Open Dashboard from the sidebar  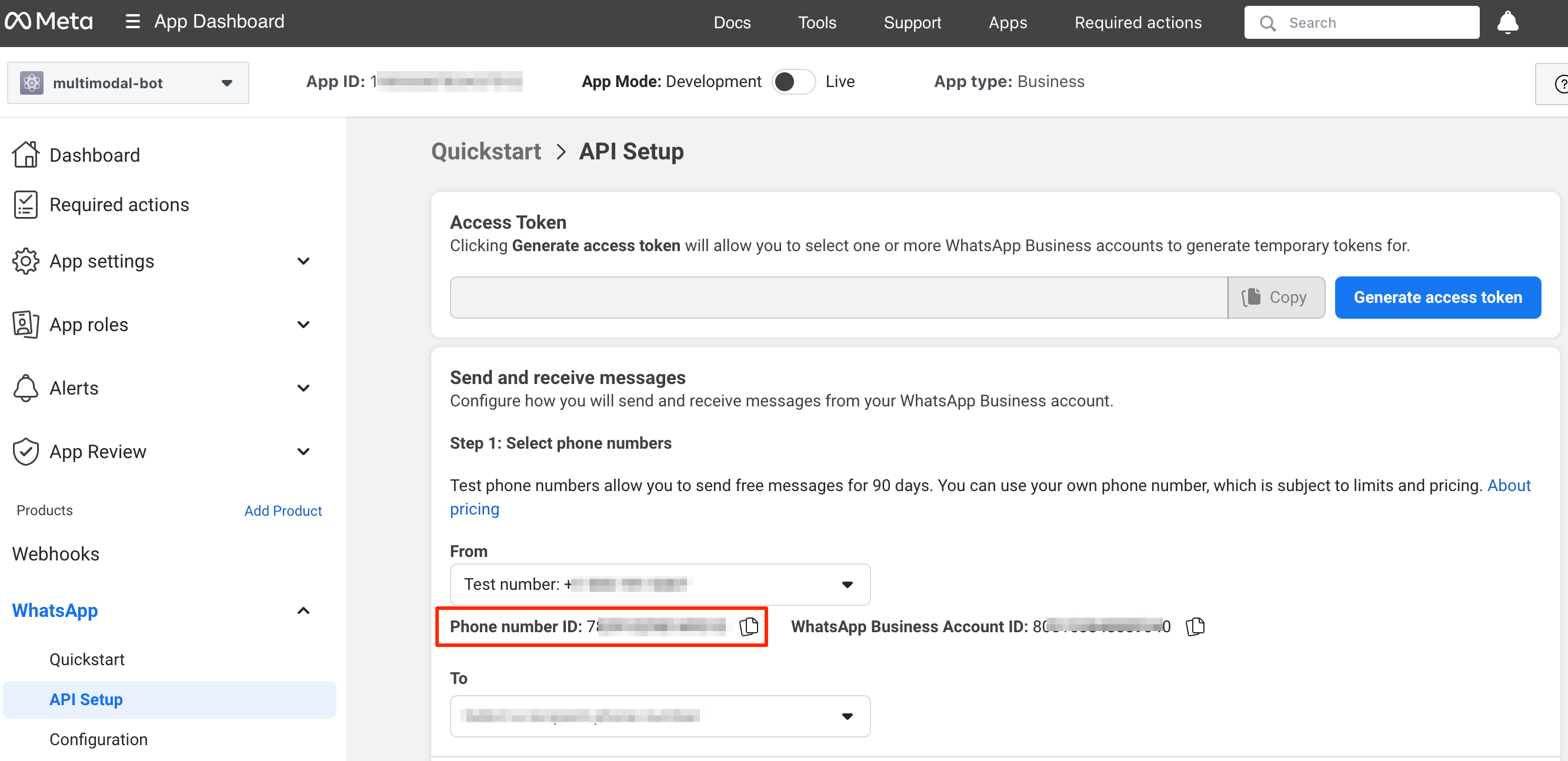(94, 155)
